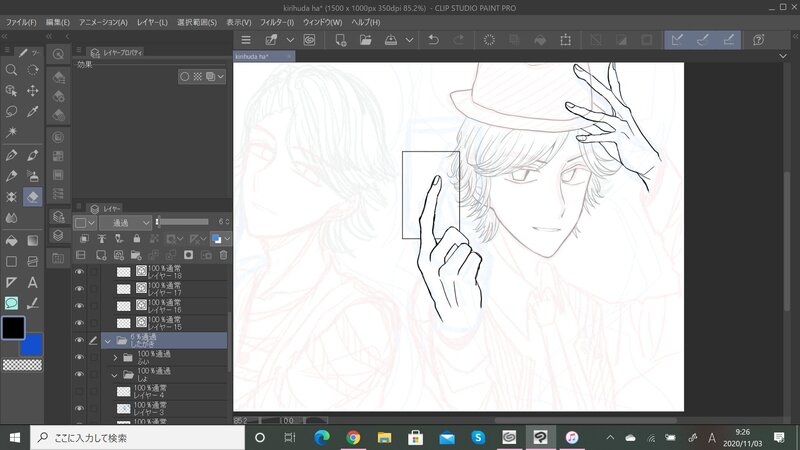
Task: Hide layer レイヤー 18
Action: point(80,272)
